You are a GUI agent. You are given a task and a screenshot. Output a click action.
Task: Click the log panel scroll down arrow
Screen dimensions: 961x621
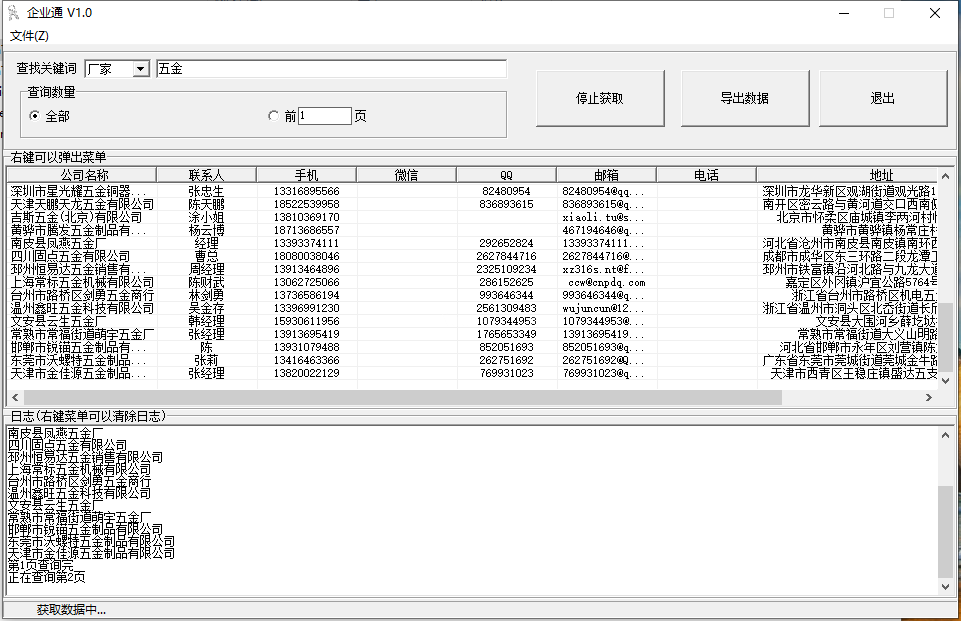(945, 590)
